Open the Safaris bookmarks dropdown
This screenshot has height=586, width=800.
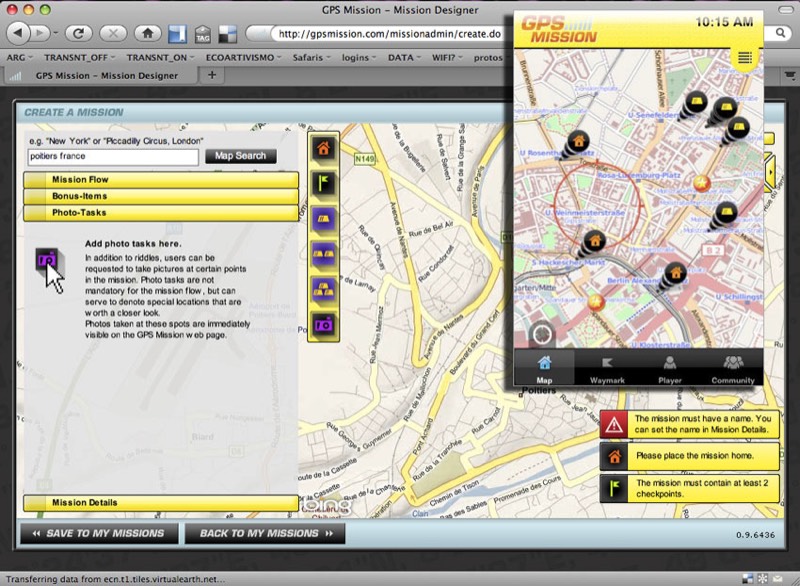pos(311,58)
